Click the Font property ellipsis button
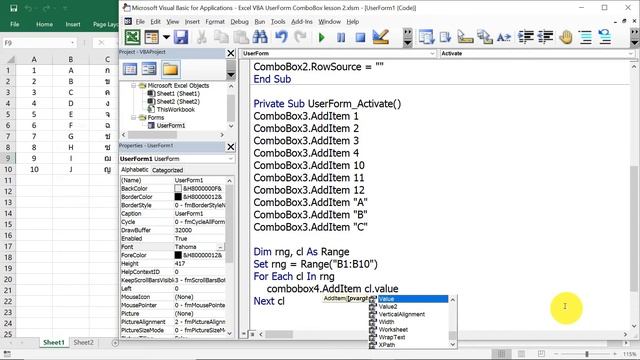 point(220,247)
